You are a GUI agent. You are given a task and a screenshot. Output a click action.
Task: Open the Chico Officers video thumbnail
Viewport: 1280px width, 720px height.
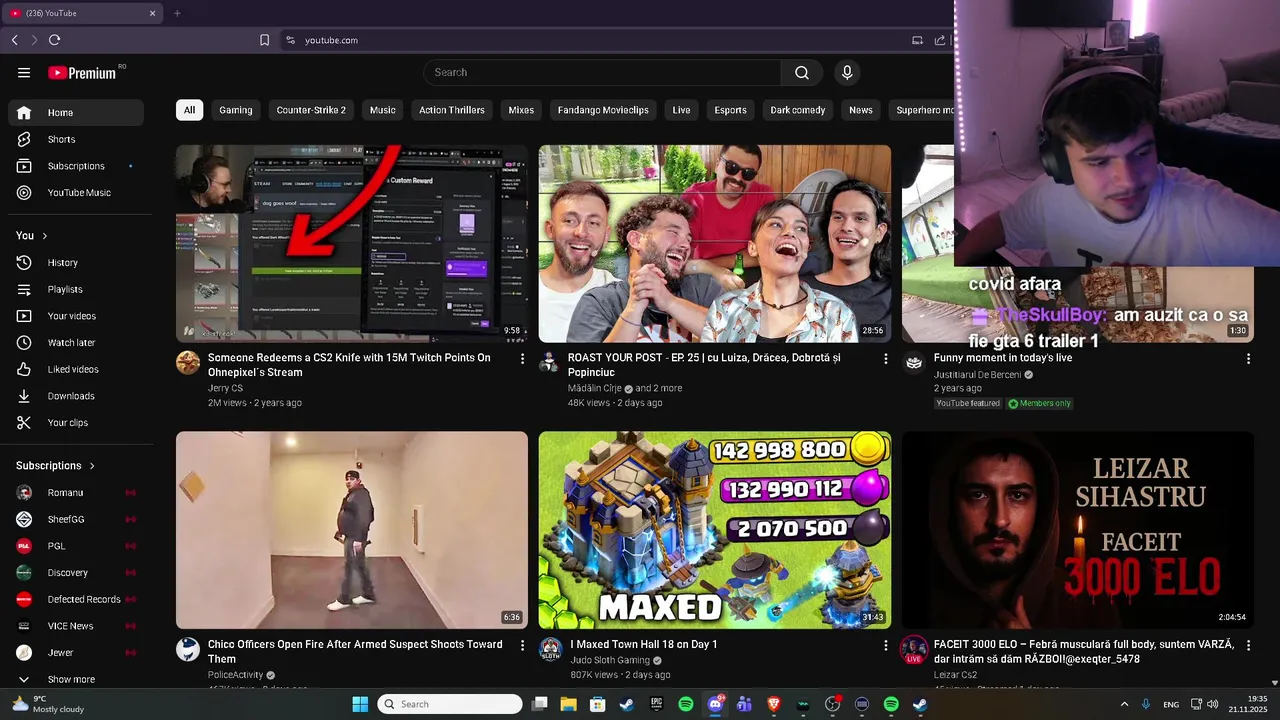click(x=352, y=530)
